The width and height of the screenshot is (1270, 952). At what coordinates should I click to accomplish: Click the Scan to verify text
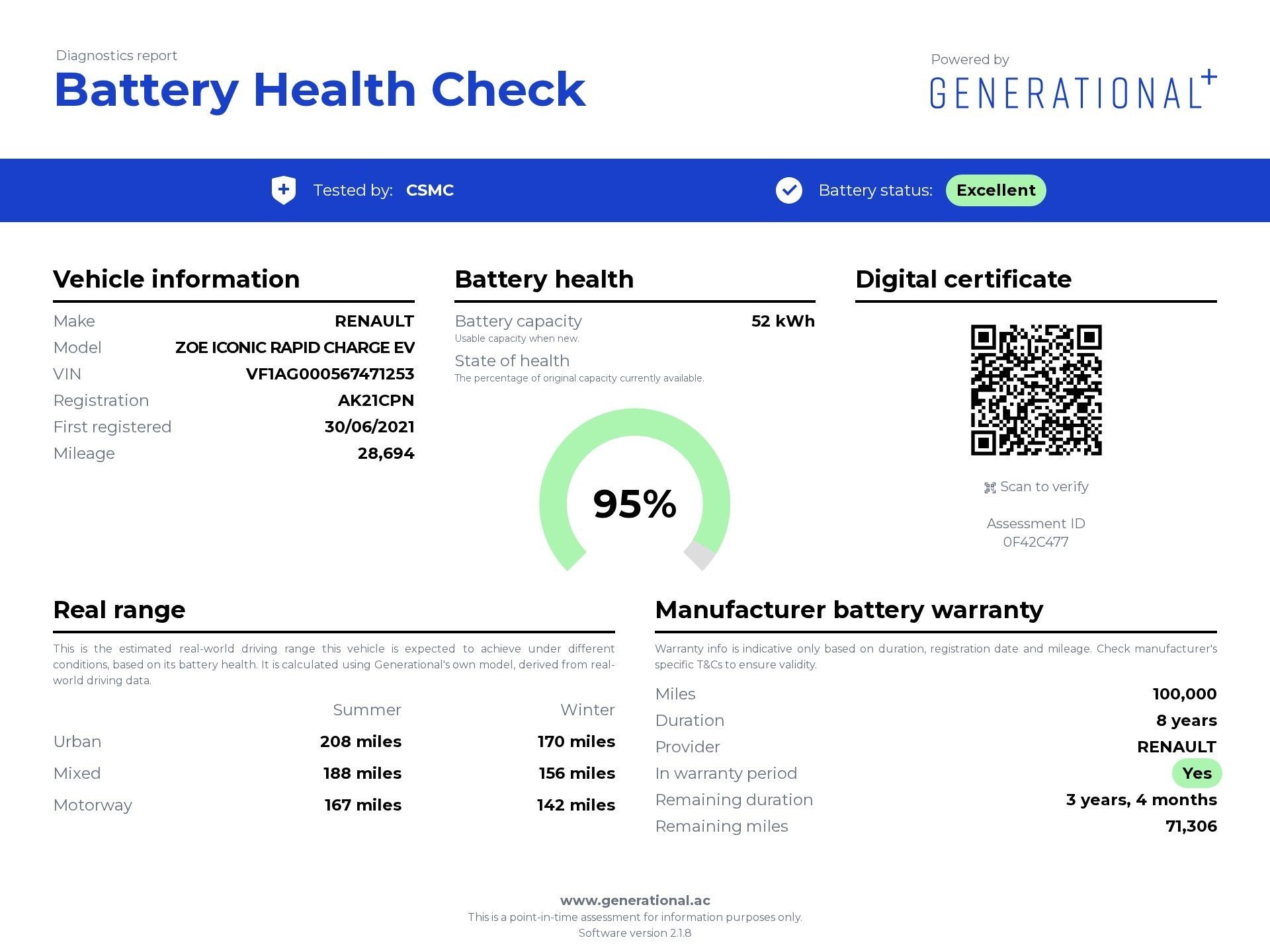click(1044, 487)
